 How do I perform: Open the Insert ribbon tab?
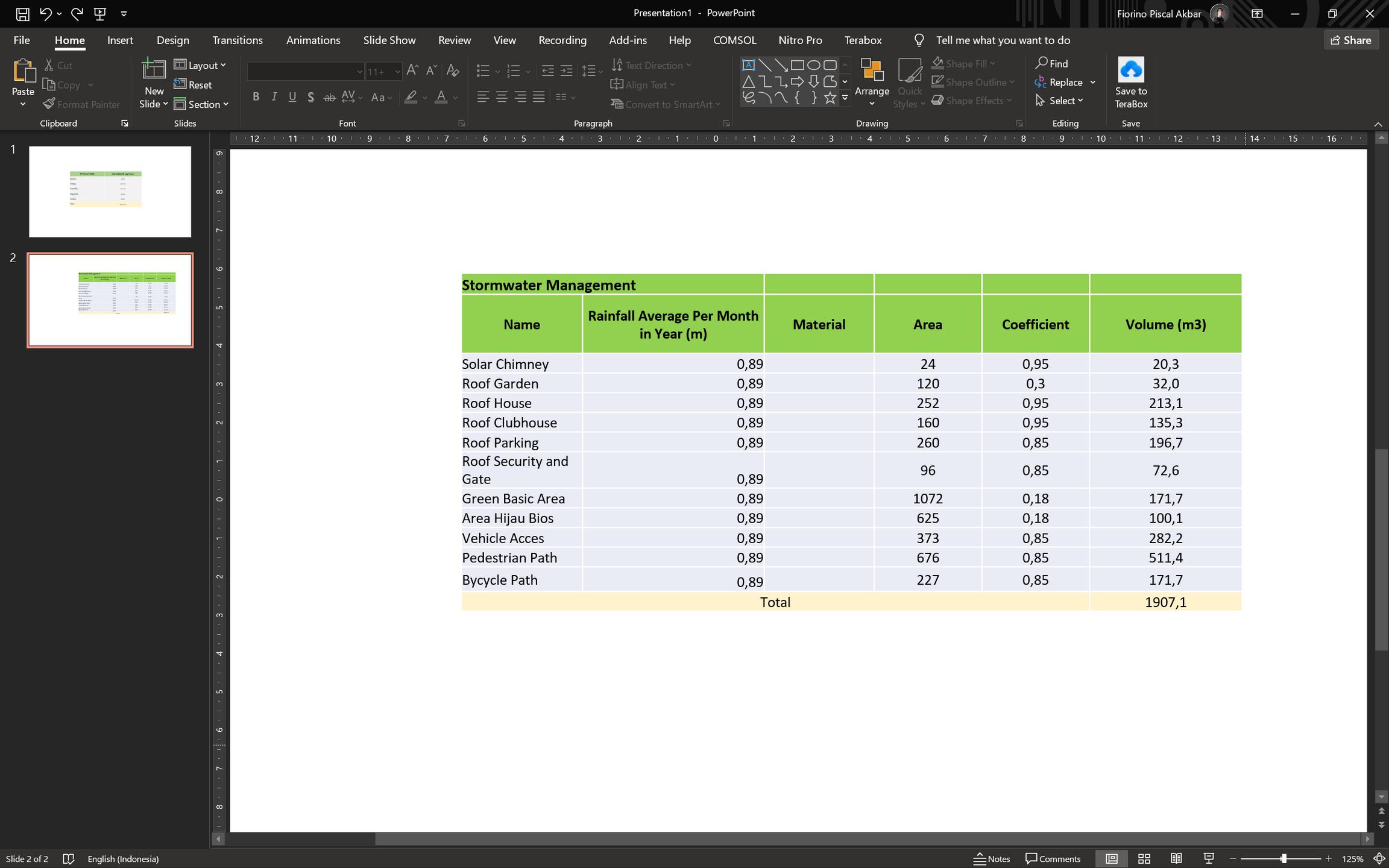pyautogui.click(x=120, y=40)
